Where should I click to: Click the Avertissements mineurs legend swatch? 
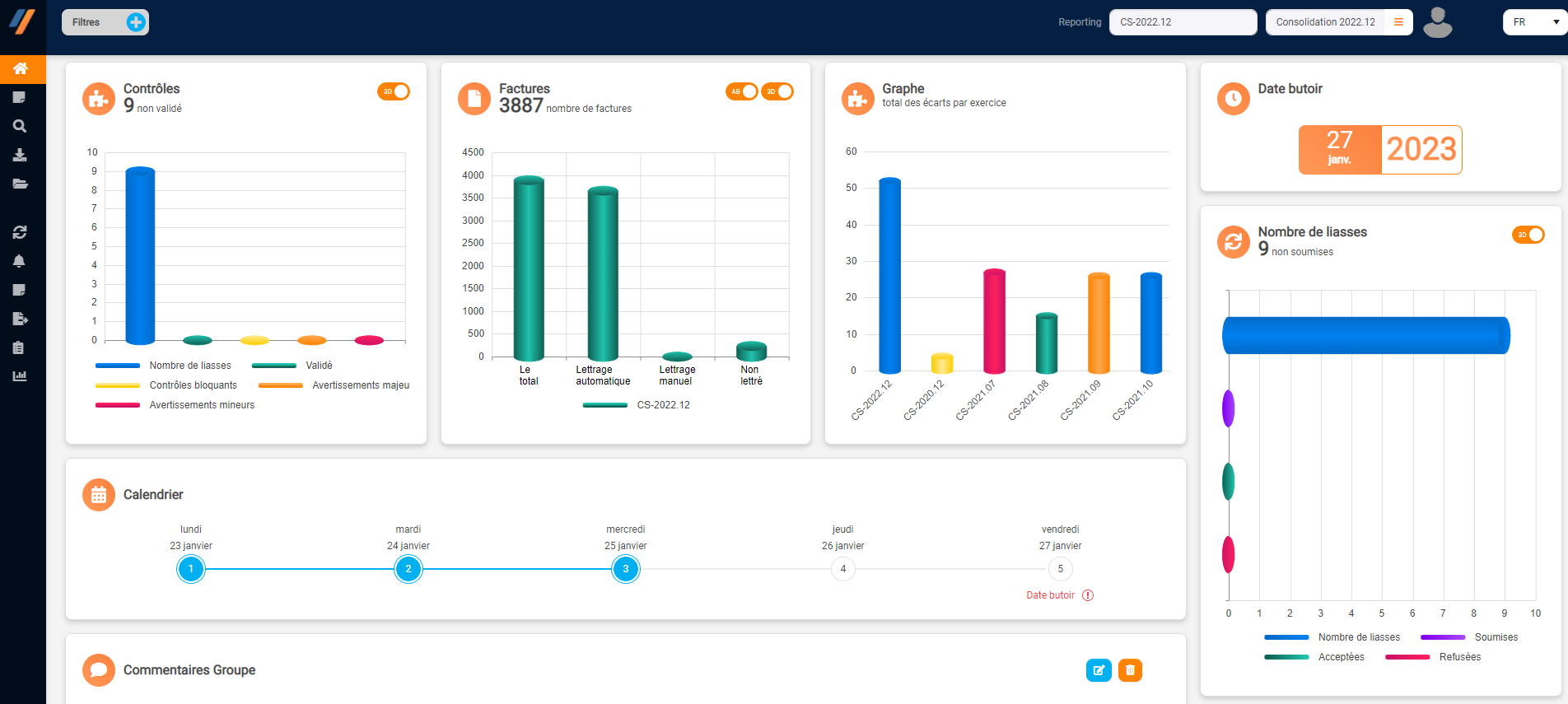tap(118, 405)
